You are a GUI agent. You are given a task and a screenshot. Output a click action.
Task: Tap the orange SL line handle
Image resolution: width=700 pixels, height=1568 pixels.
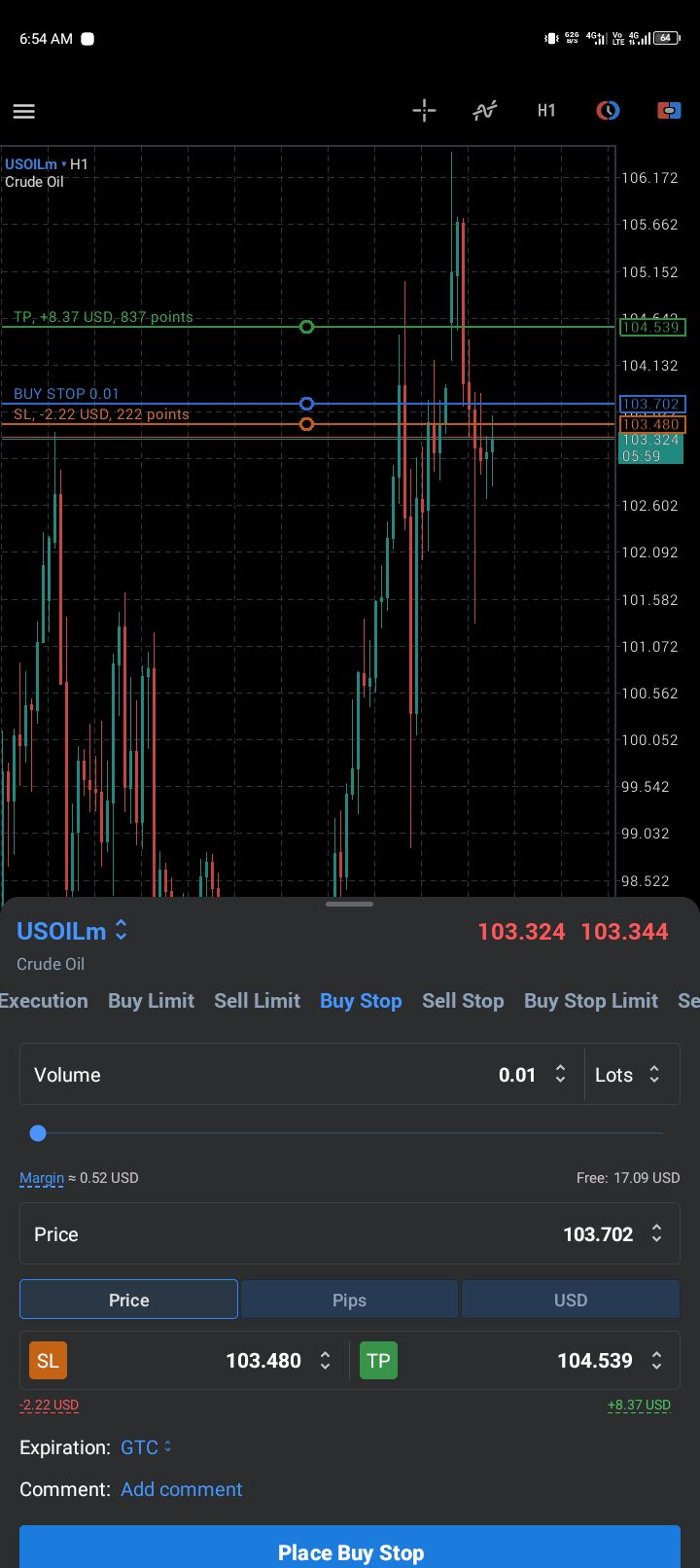pyautogui.click(x=306, y=425)
